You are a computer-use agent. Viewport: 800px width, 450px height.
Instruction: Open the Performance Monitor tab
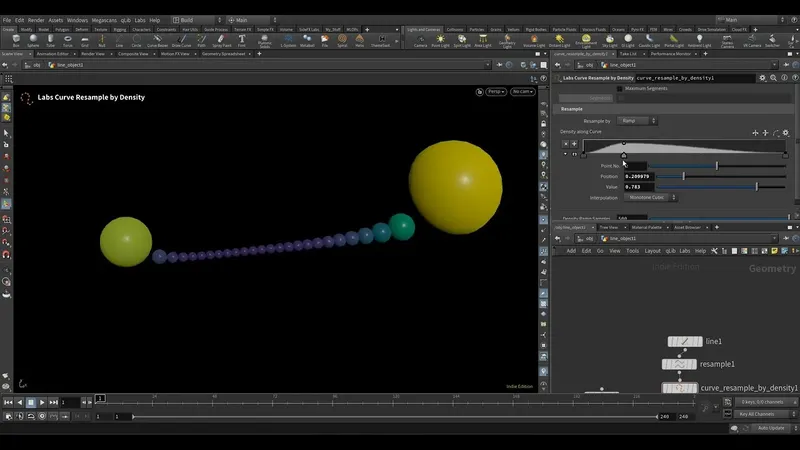click(x=670, y=54)
